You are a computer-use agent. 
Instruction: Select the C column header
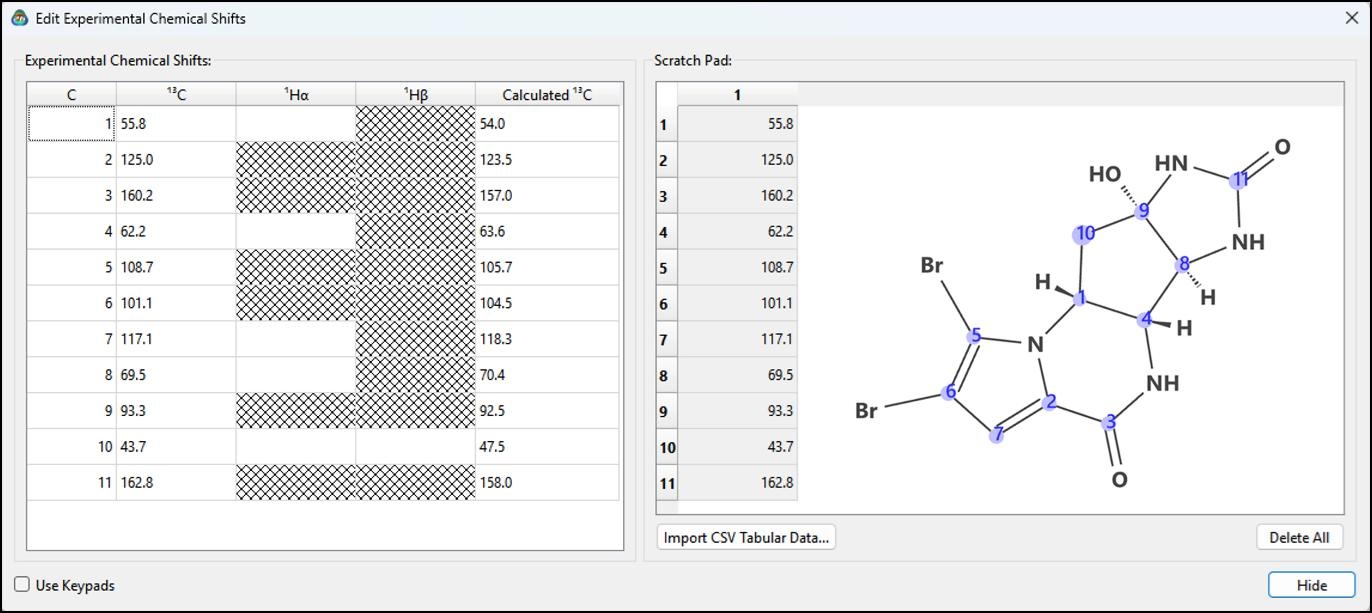pyautogui.click(x=72, y=95)
